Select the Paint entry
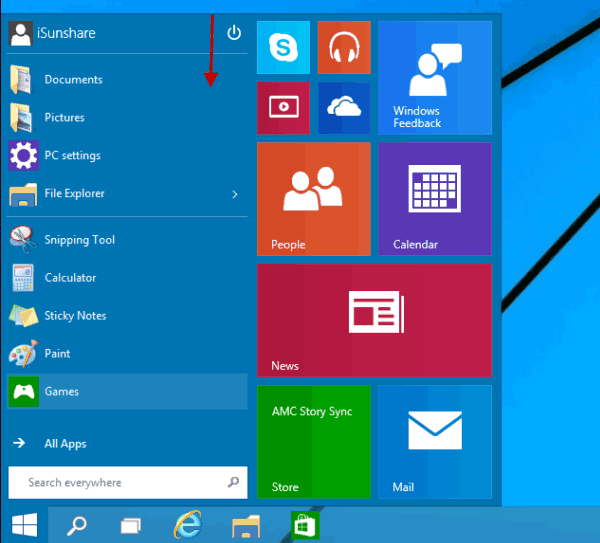 pyautogui.click(x=127, y=354)
